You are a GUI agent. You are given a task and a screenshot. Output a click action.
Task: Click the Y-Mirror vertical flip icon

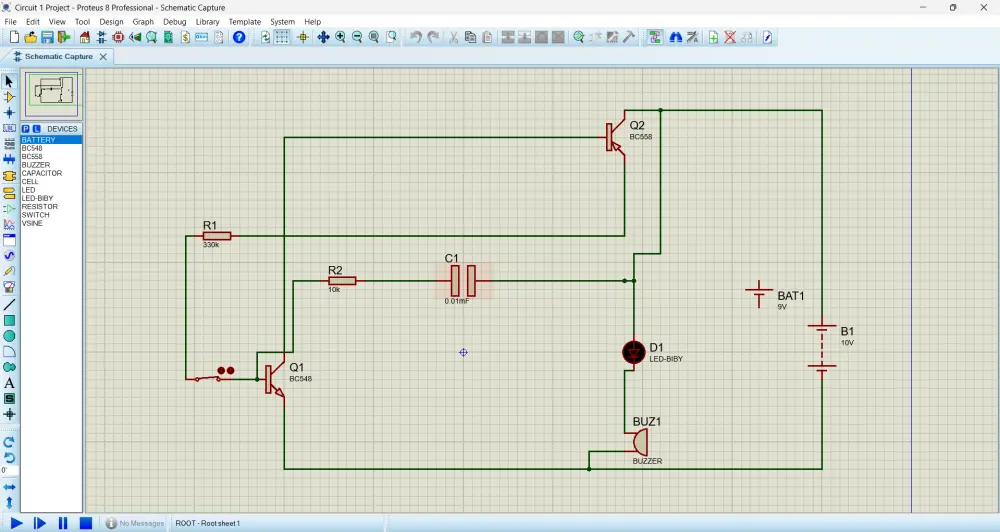9,503
